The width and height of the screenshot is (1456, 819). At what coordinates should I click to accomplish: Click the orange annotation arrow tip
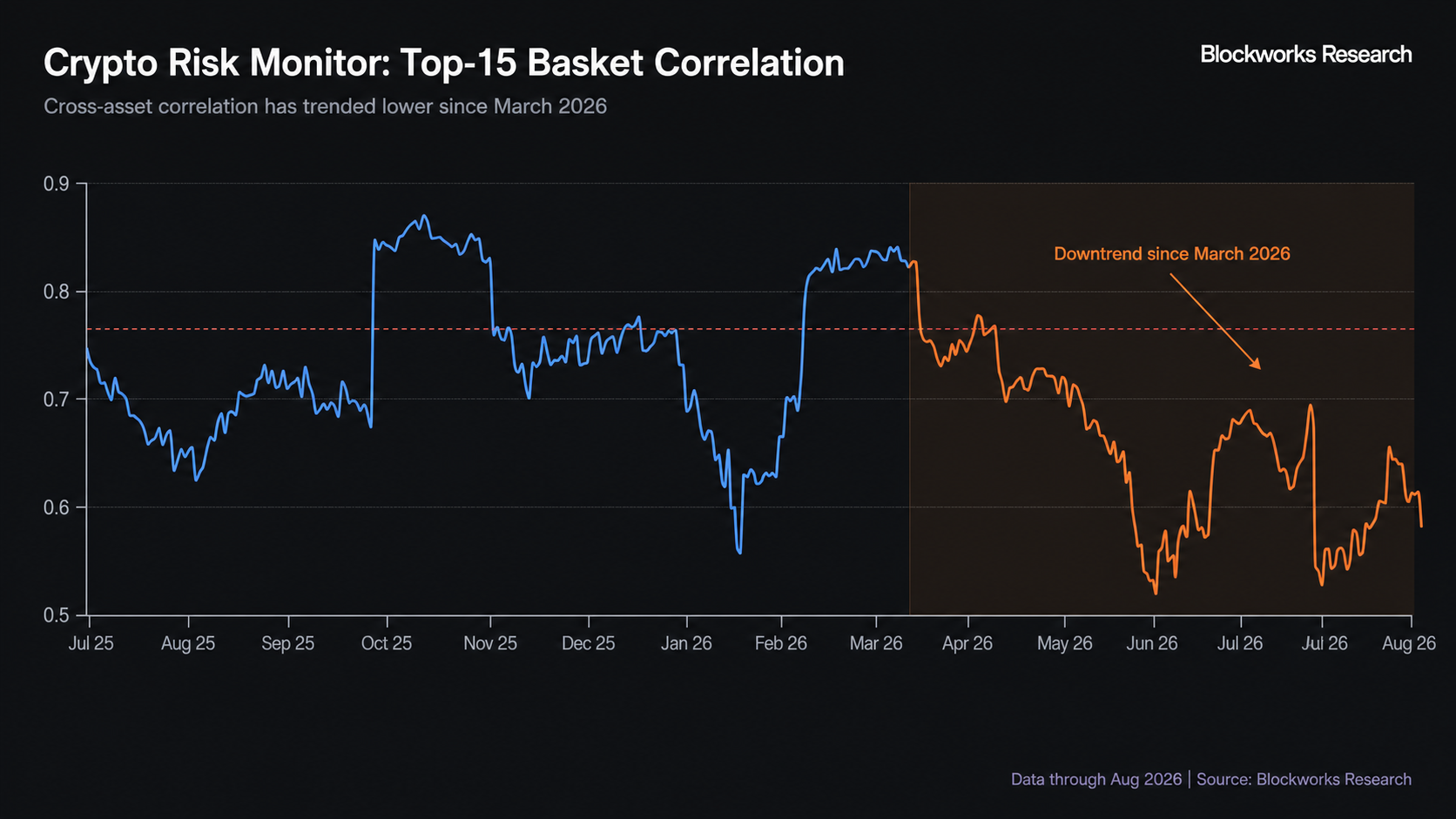(1259, 367)
